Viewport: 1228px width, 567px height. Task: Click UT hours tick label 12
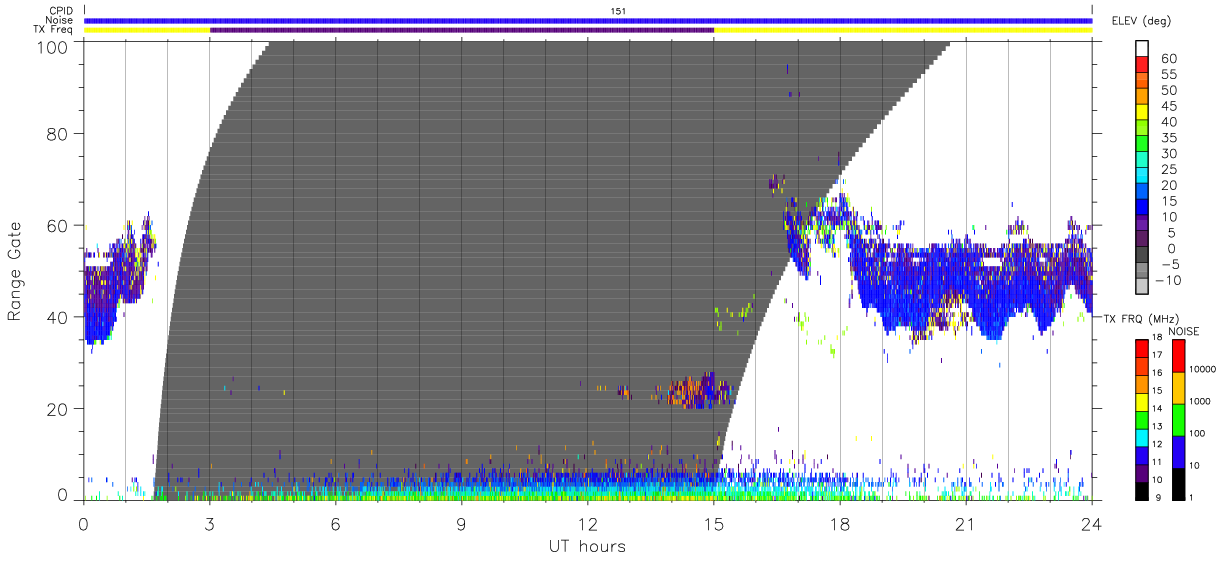click(588, 523)
